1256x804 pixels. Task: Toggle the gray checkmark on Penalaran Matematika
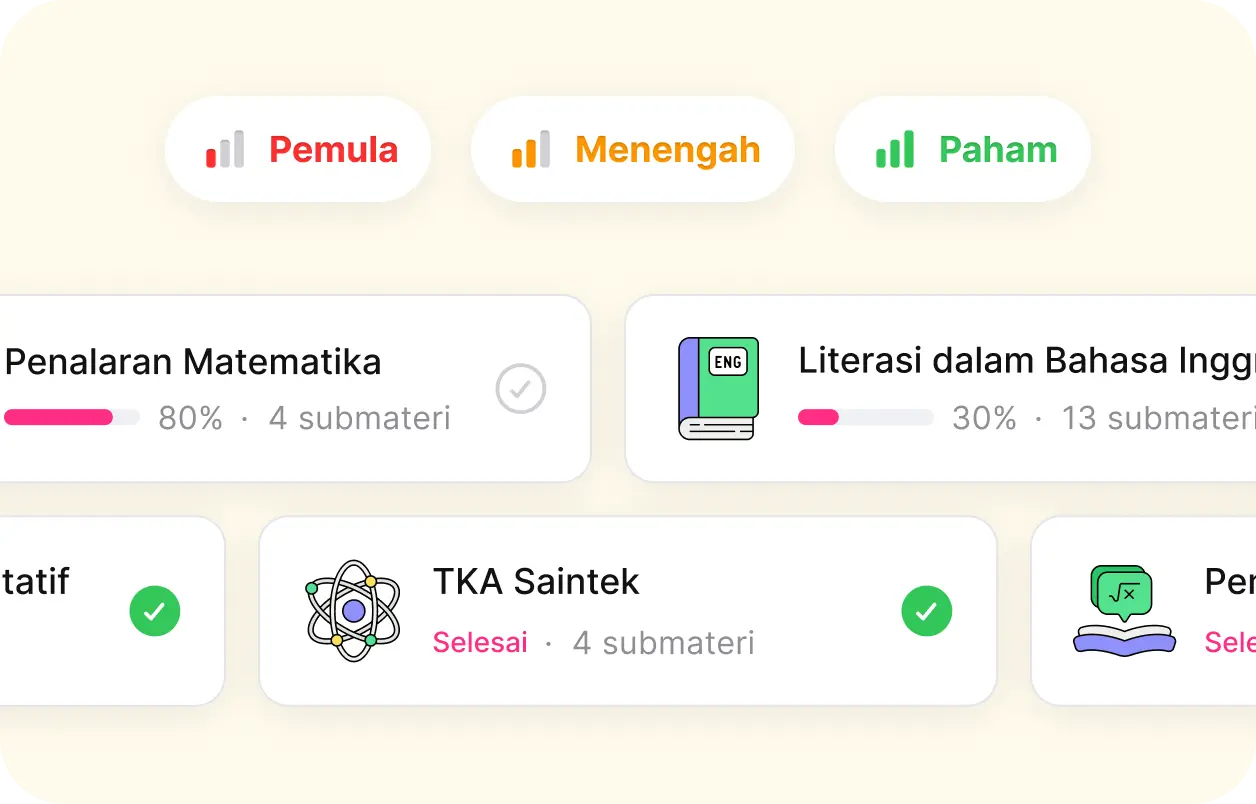tap(521, 389)
